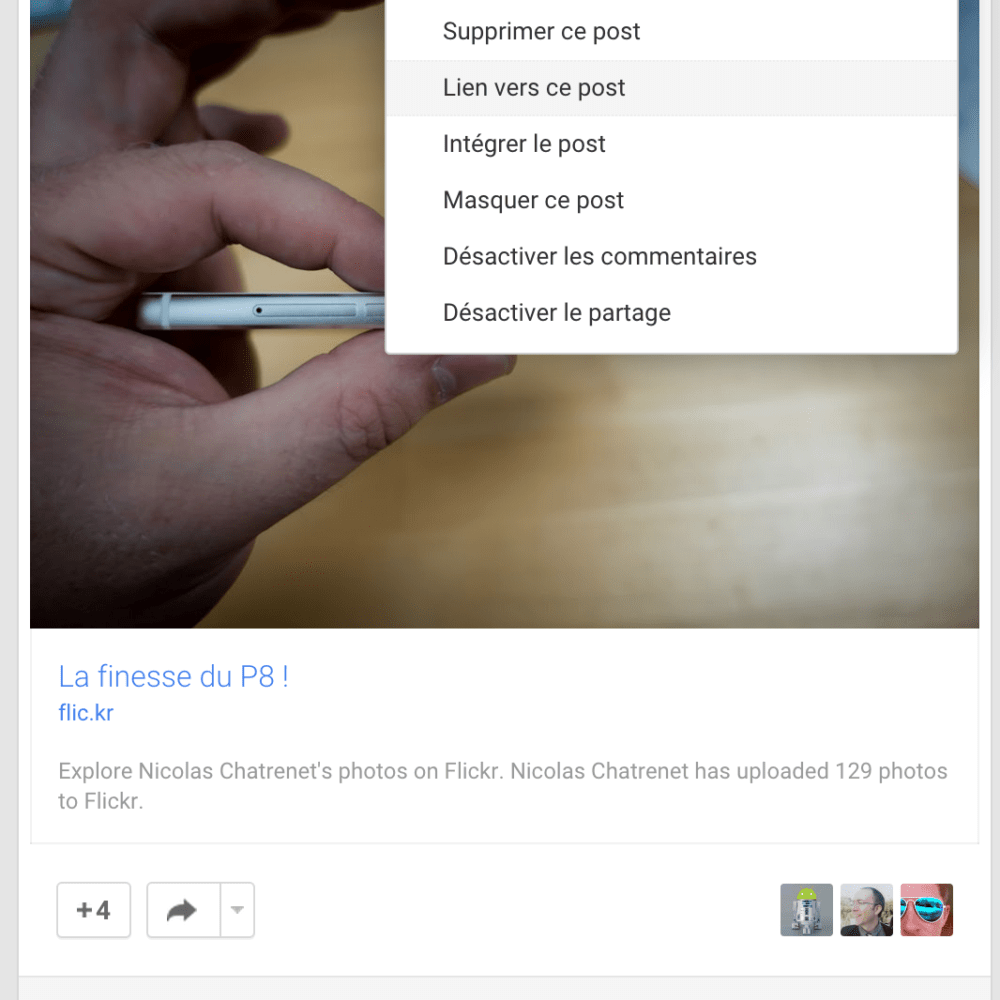Image resolution: width=1000 pixels, height=1000 pixels.
Task: Click the +4 plus-one button
Action: (x=94, y=910)
